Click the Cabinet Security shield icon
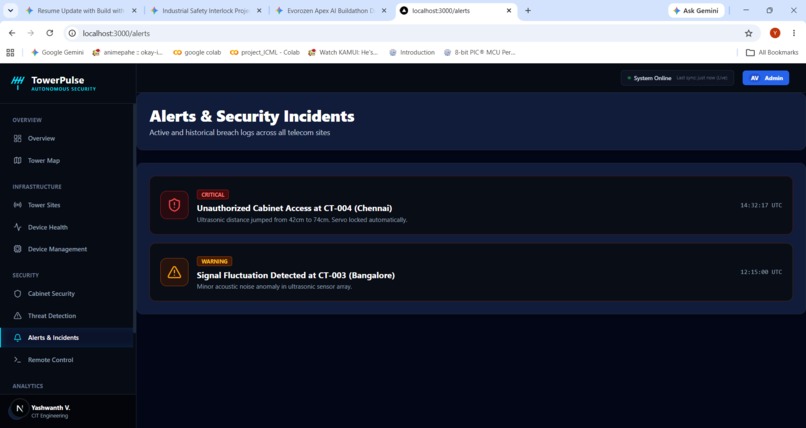This screenshot has height=428, width=806. [x=17, y=293]
